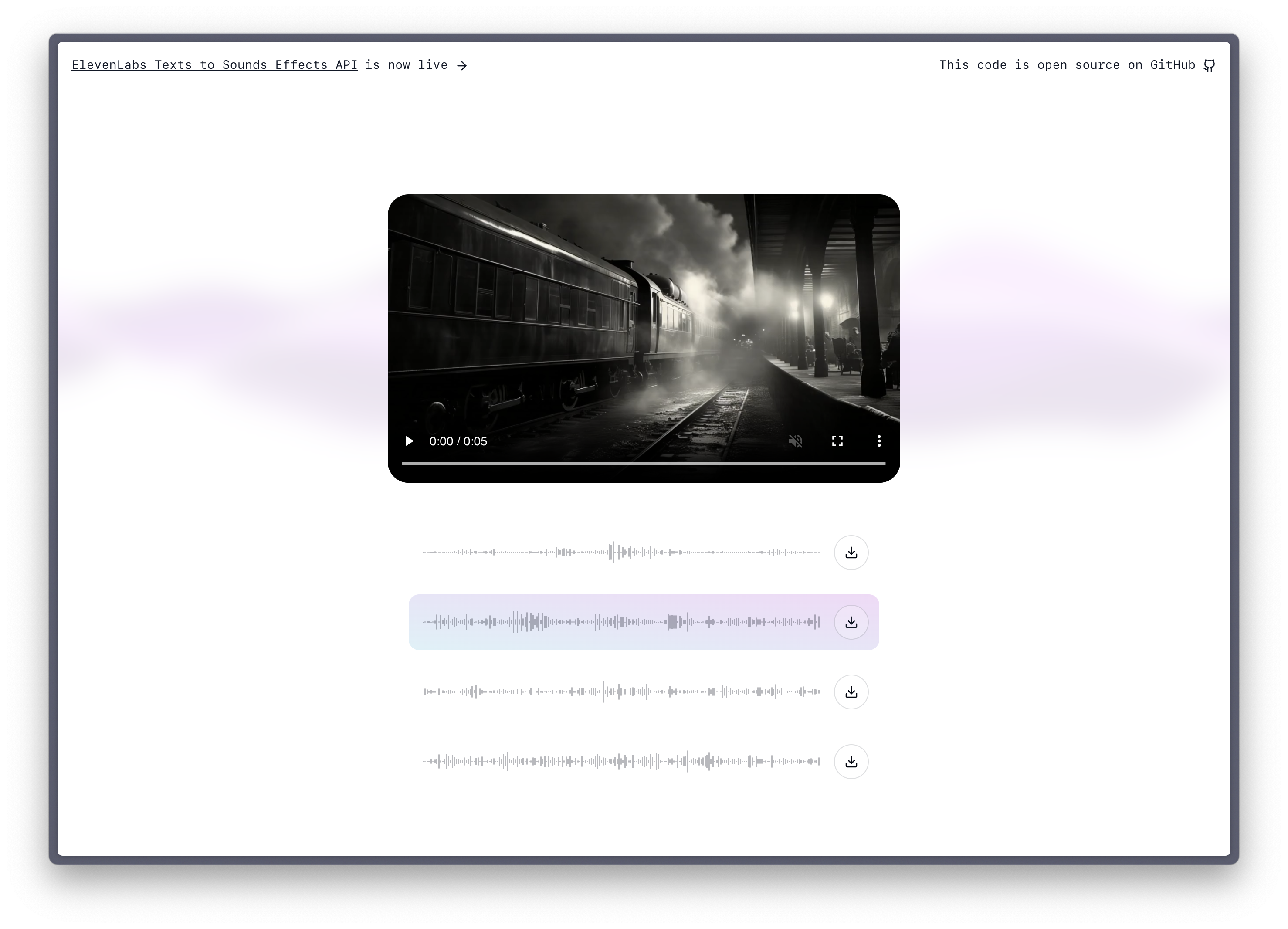
Task: Unmute the video audio
Action: click(x=795, y=441)
